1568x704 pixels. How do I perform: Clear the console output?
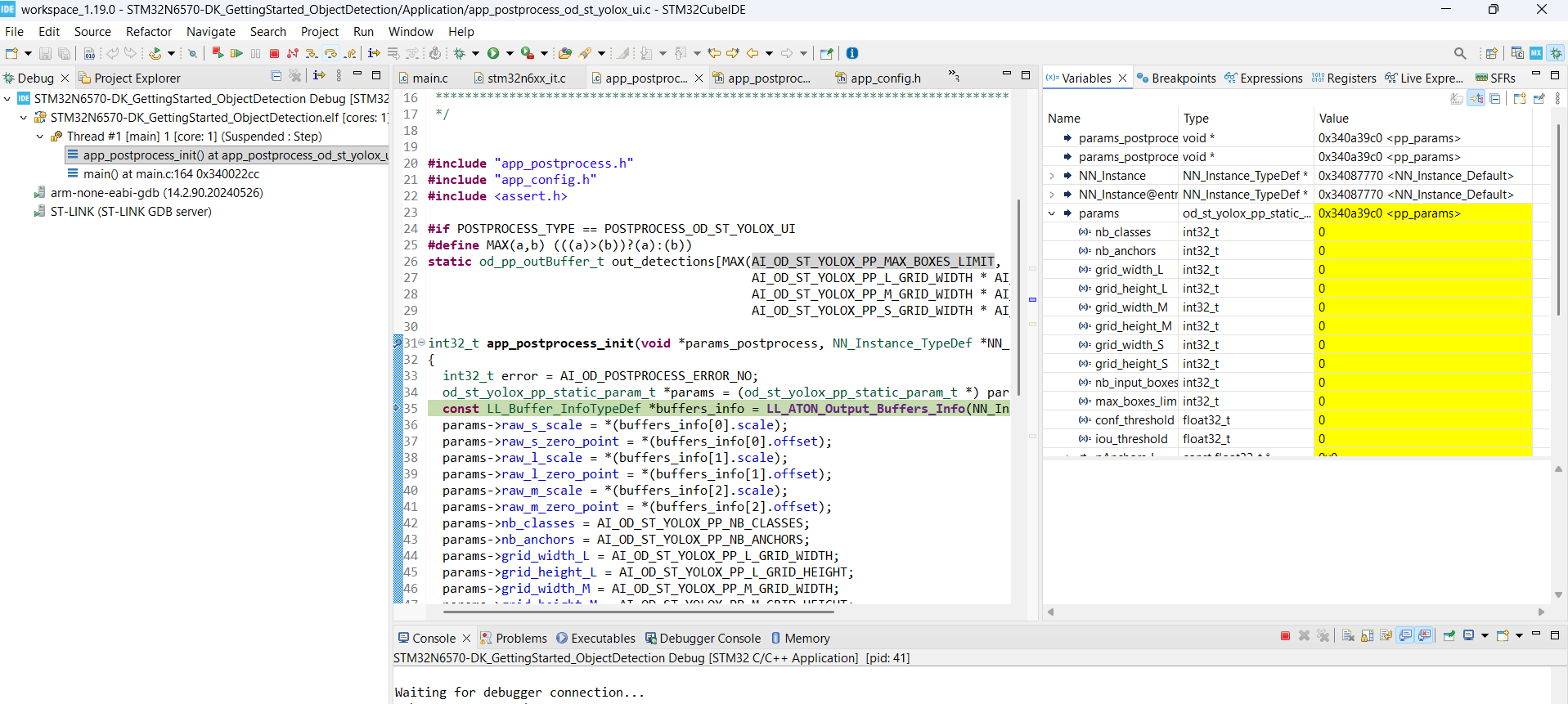click(1348, 636)
